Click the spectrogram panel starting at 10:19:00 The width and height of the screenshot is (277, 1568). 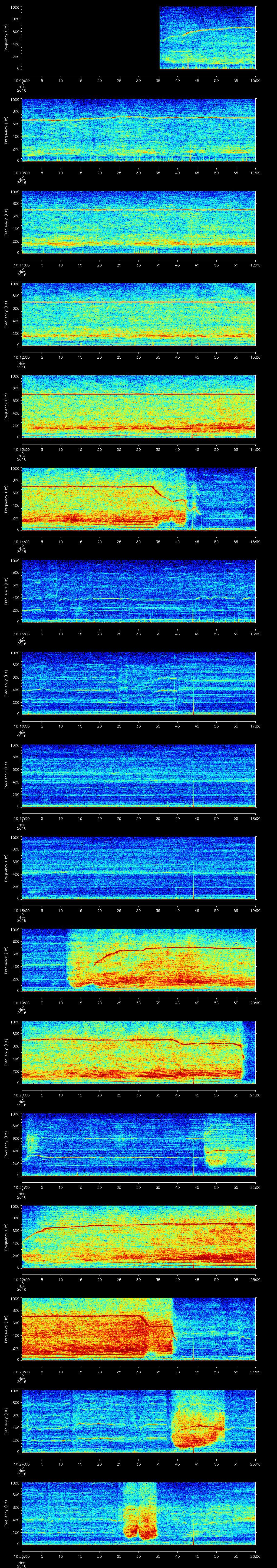(139, 960)
